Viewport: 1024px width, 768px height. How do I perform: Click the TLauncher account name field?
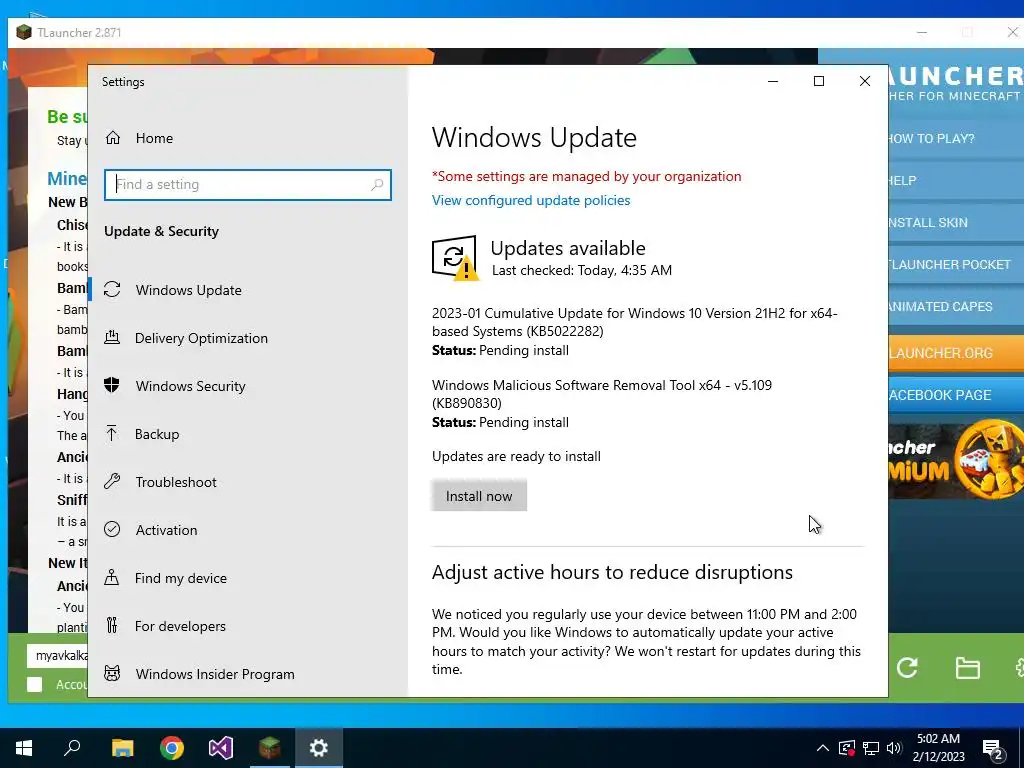tap(57, 656)
